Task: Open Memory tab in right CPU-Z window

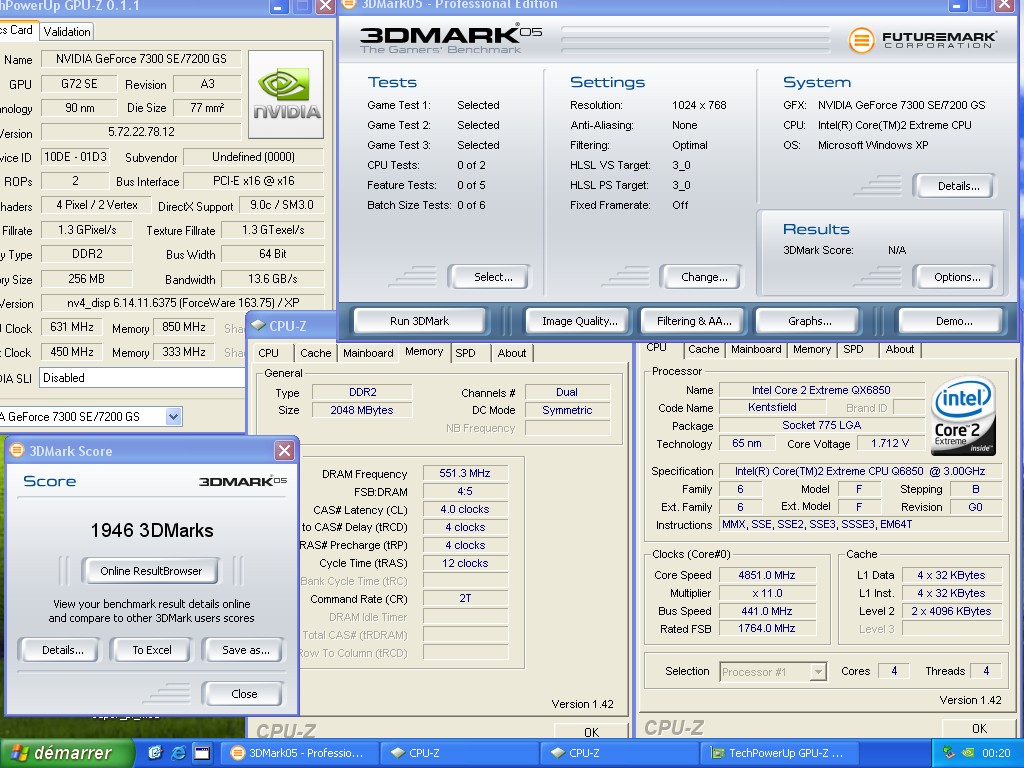Action: (x=812, y=349)
